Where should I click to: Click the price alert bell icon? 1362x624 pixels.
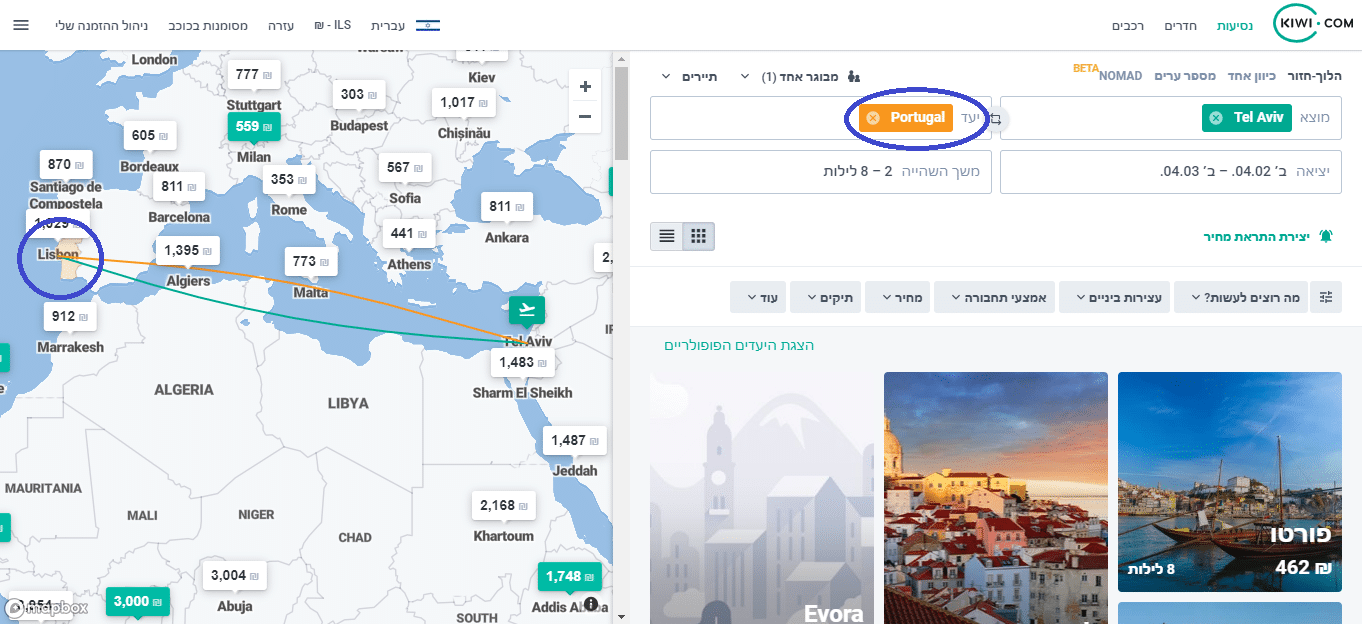coord(1326,237)
